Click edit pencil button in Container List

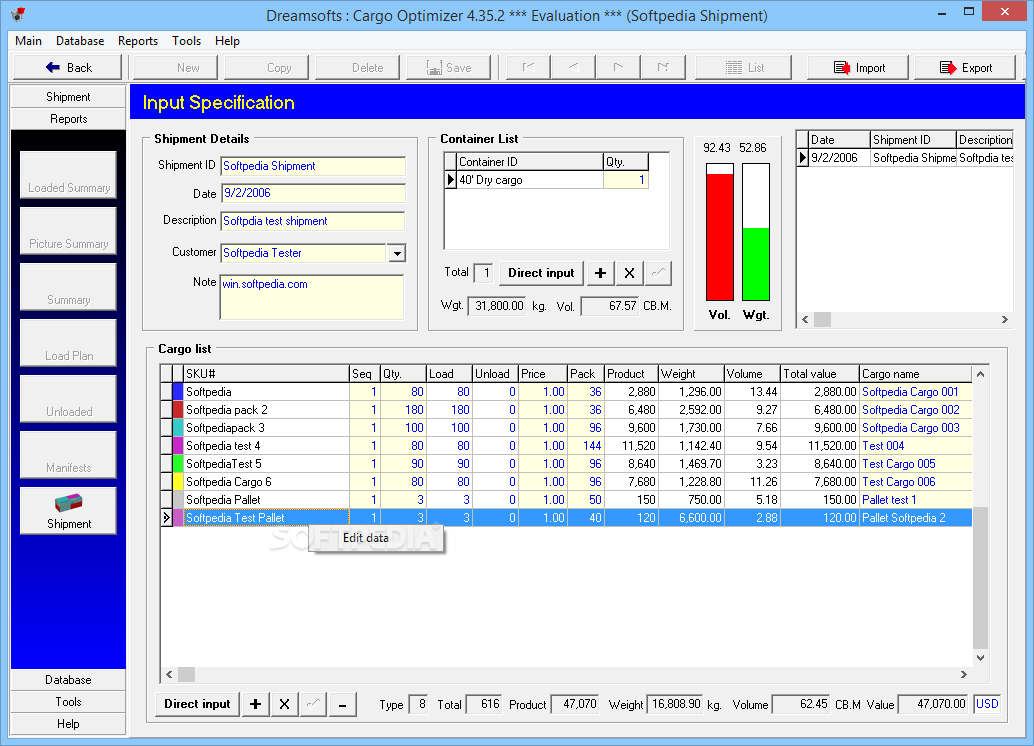point(658,273)
